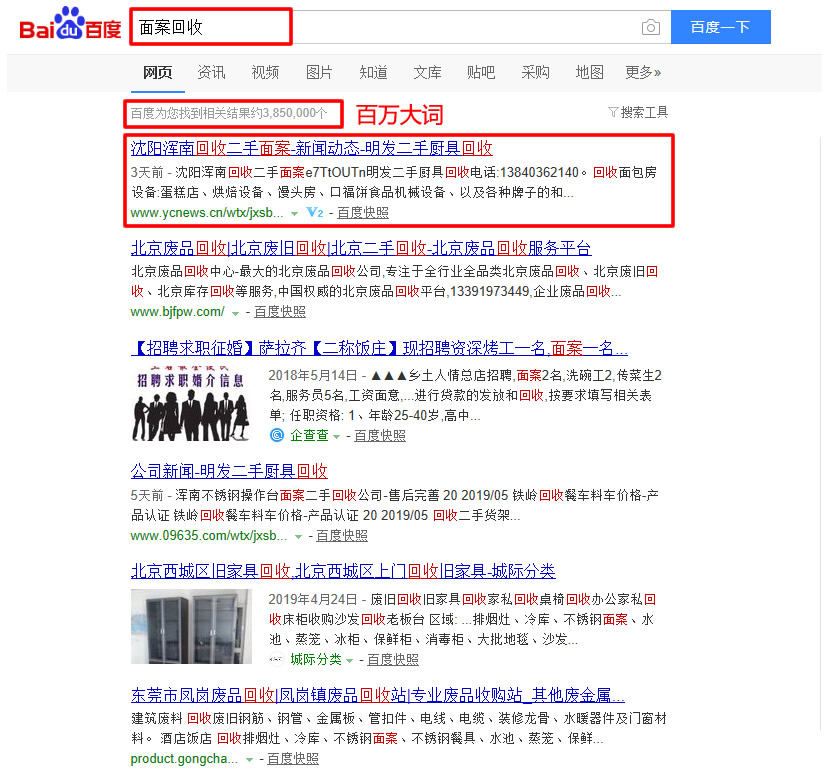Open 北京西城区旧家具回收 result title

343,571
